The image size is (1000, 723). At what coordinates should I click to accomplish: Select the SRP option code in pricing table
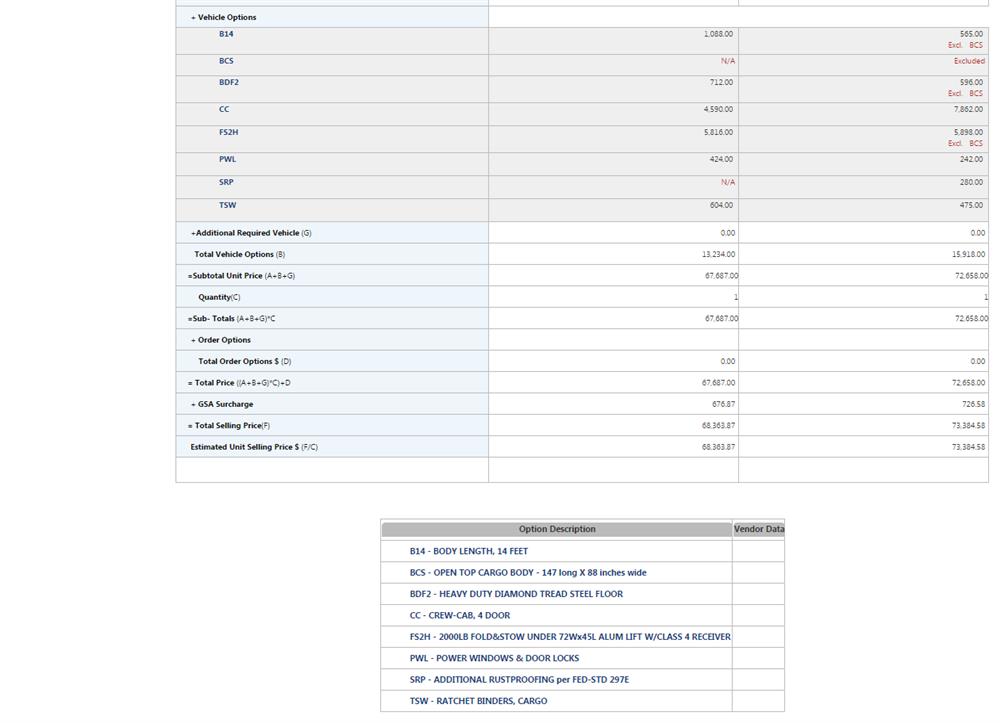[226, 182]
